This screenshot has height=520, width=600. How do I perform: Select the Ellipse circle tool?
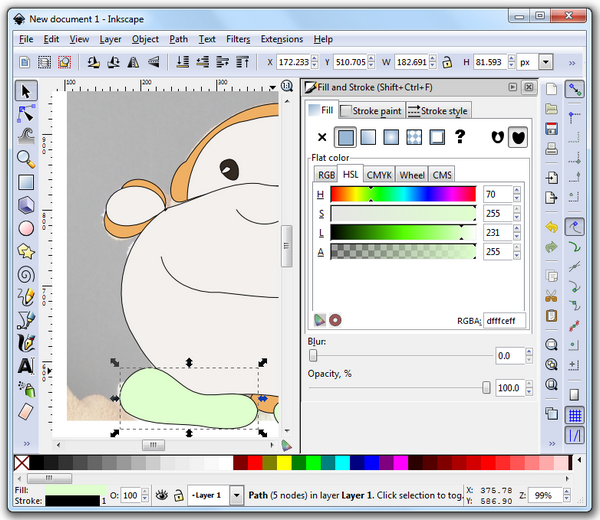tap(26, 228)
